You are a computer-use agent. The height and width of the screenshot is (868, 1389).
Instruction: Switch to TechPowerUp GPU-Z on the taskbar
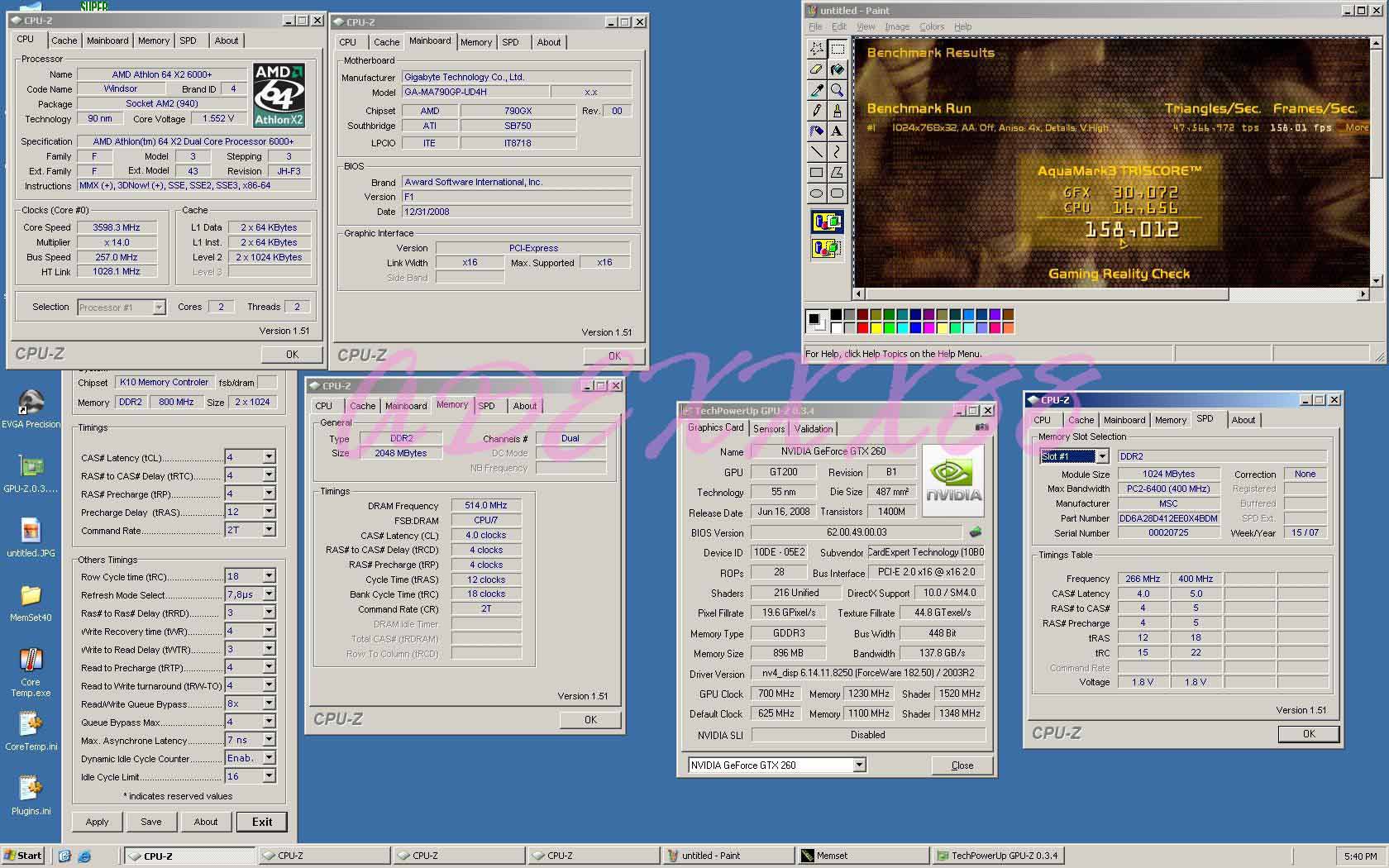(997, 856)
